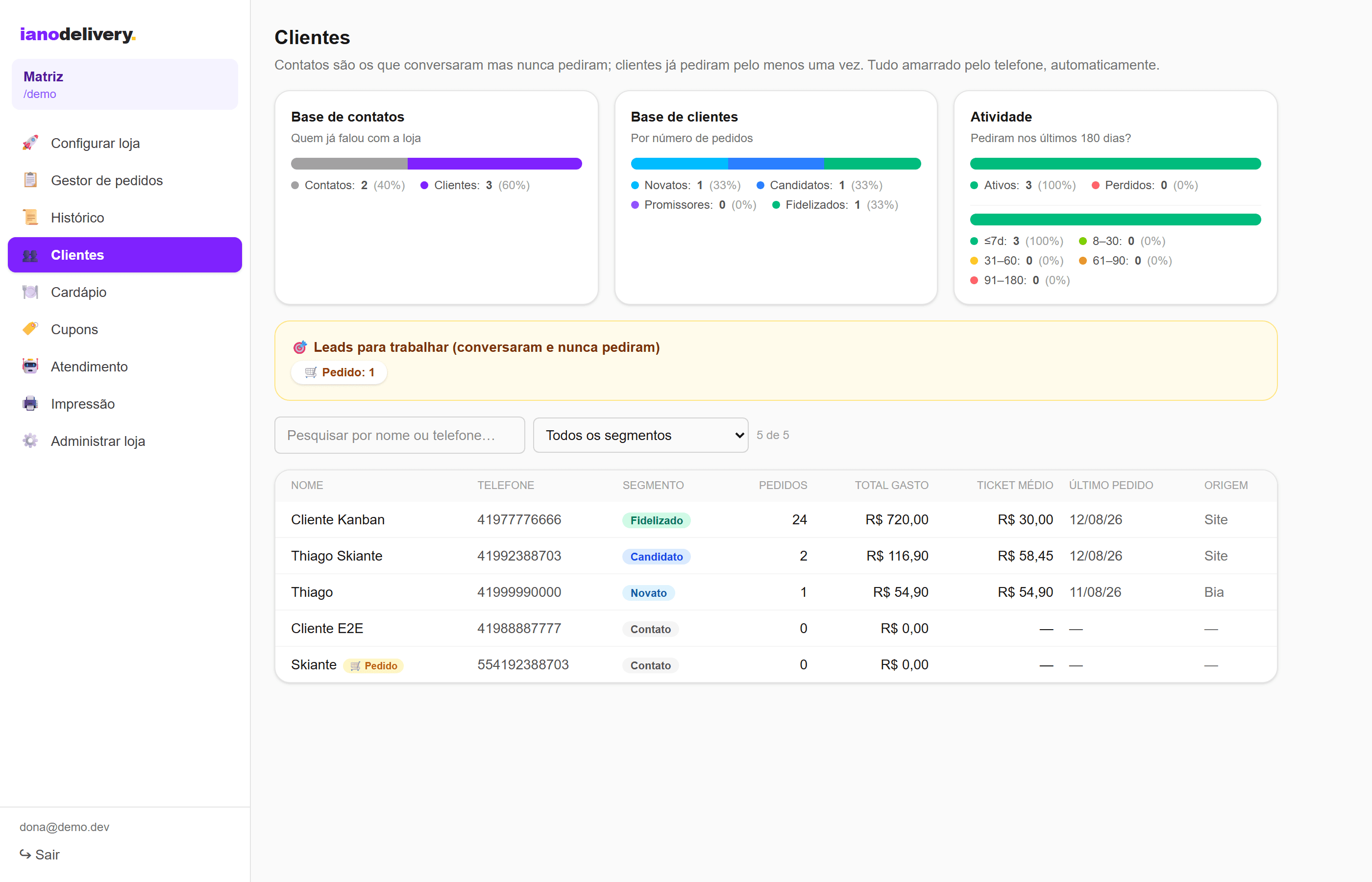Viewport: 1372px width, 882px height.
Task: Click the NOME column header
Action: (307, 485)
